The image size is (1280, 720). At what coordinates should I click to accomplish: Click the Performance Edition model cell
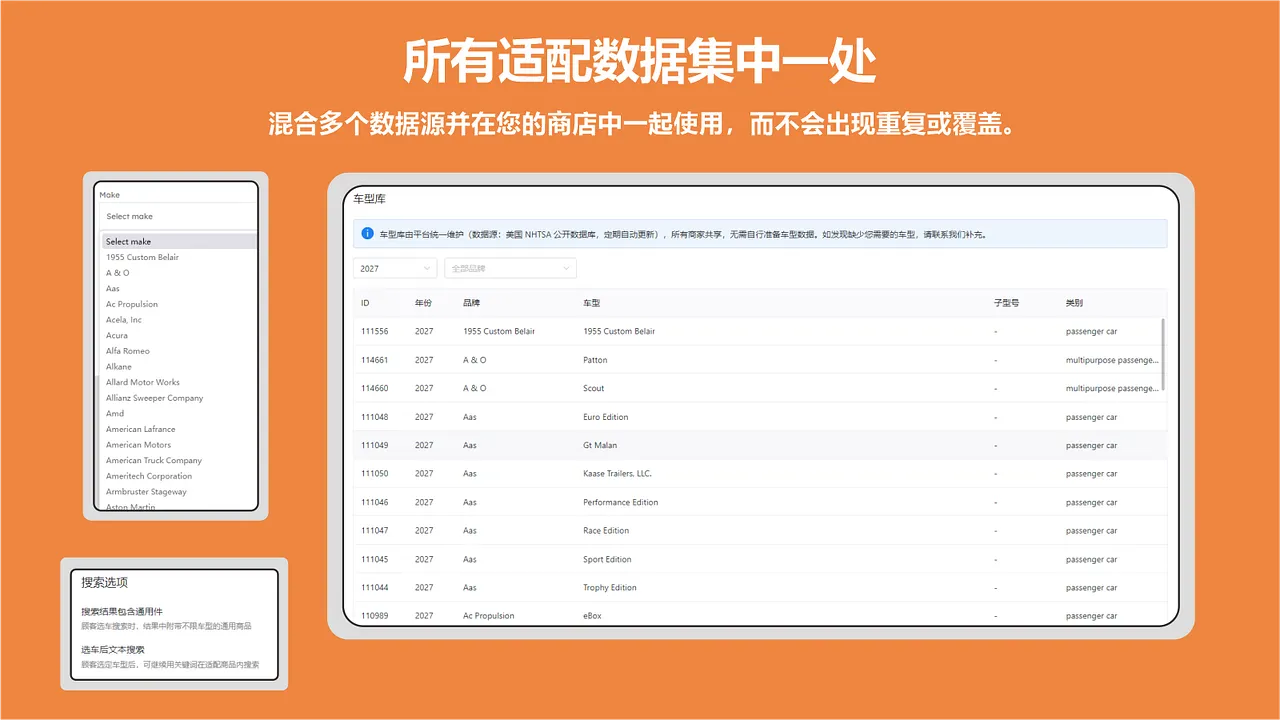click(x=621, y=502)
